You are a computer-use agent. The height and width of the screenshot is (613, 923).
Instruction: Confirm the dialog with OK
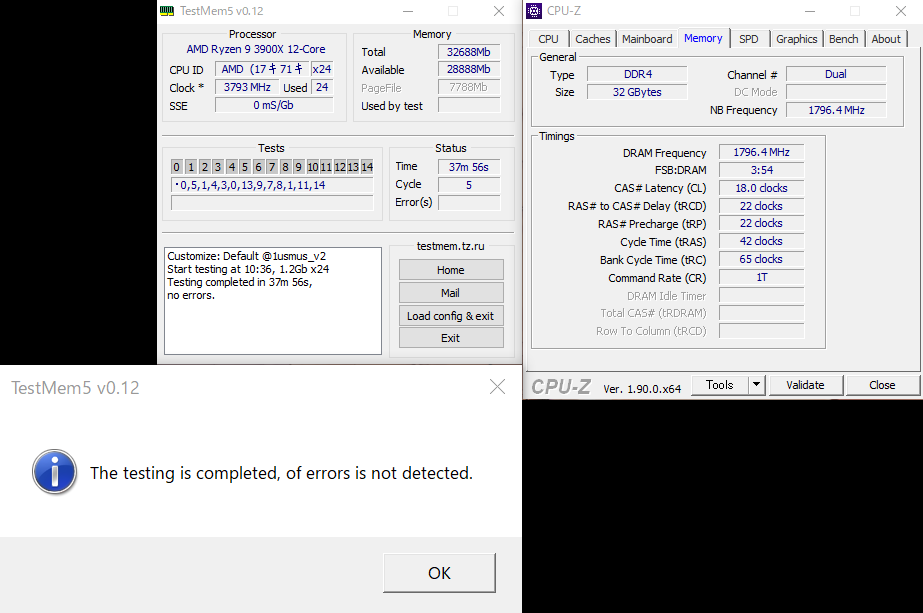[439, 572]
